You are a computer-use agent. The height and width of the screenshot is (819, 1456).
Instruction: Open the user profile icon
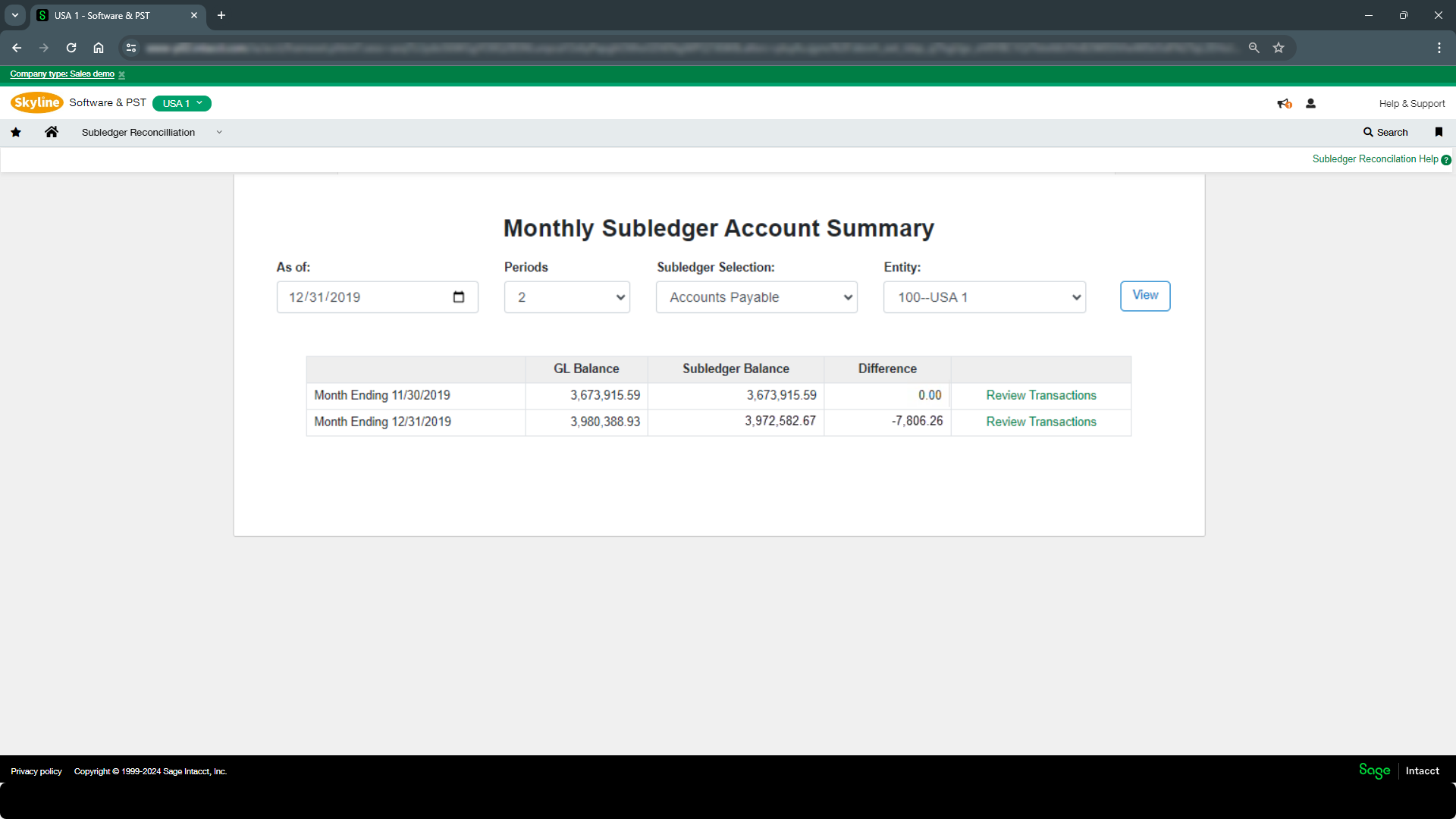point(1310,104)
